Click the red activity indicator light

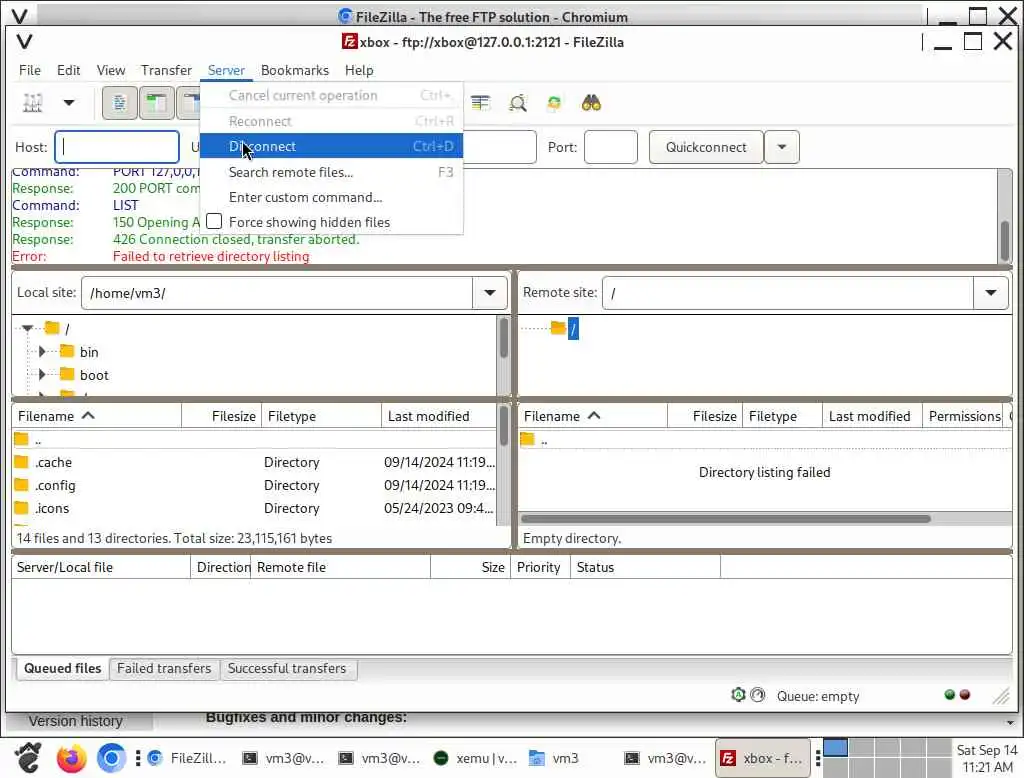click(965, 694)
